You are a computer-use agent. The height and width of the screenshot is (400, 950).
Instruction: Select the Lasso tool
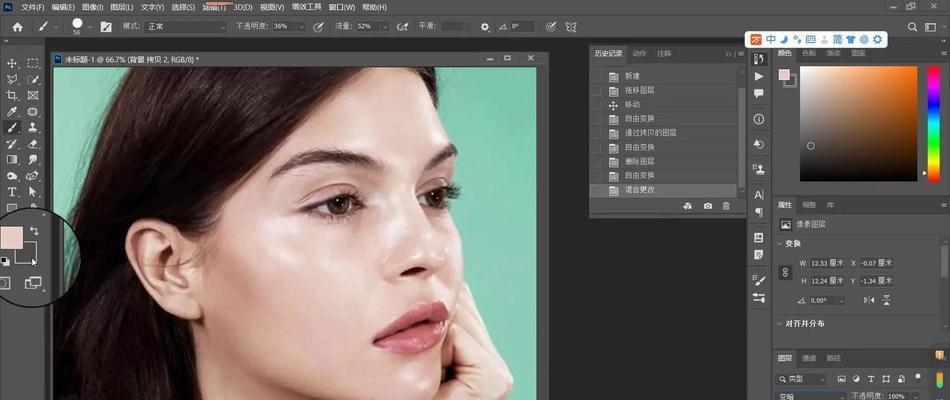pos(12,79)
